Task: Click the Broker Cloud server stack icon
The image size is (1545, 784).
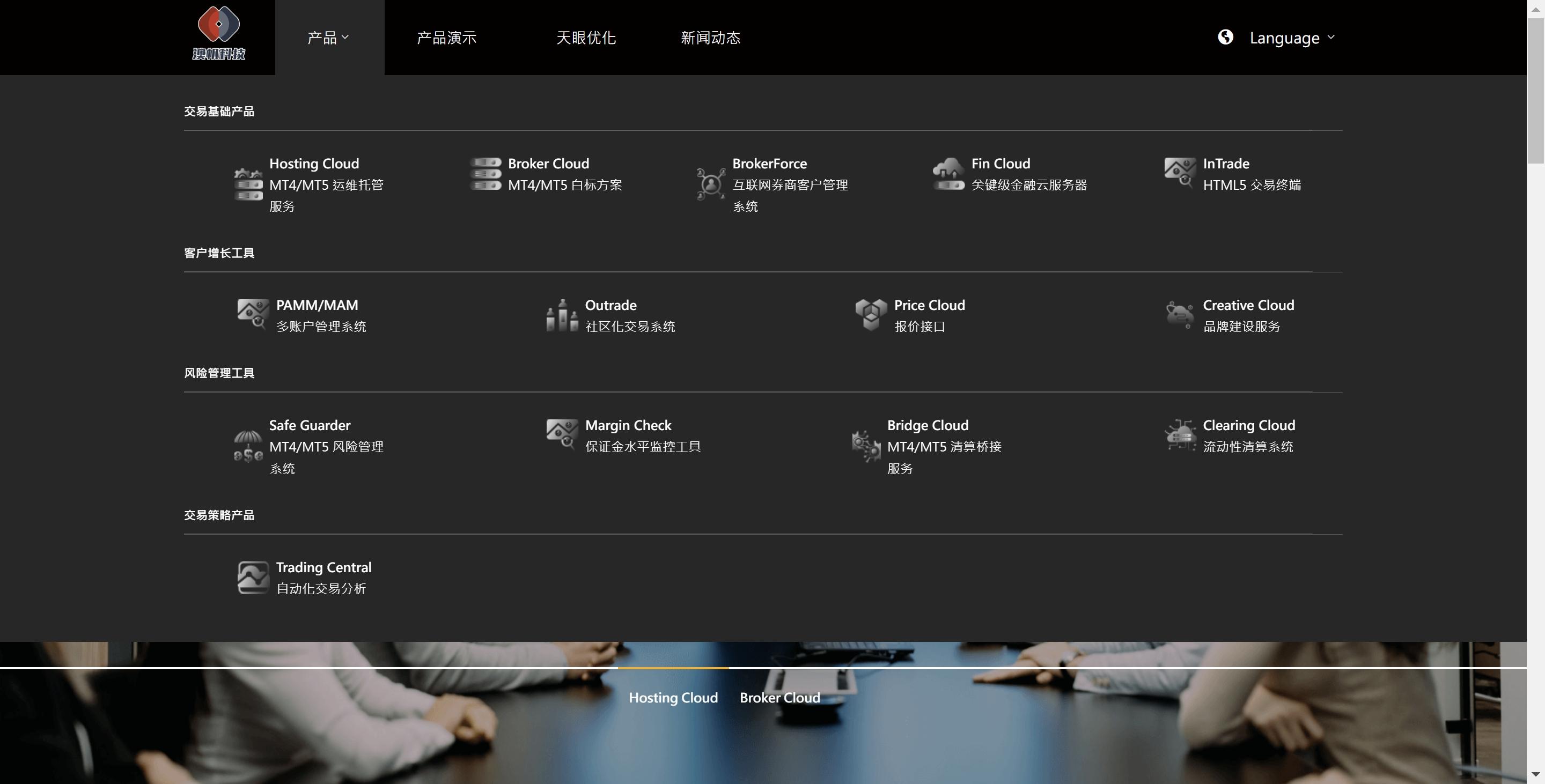Action: [486, 174]
